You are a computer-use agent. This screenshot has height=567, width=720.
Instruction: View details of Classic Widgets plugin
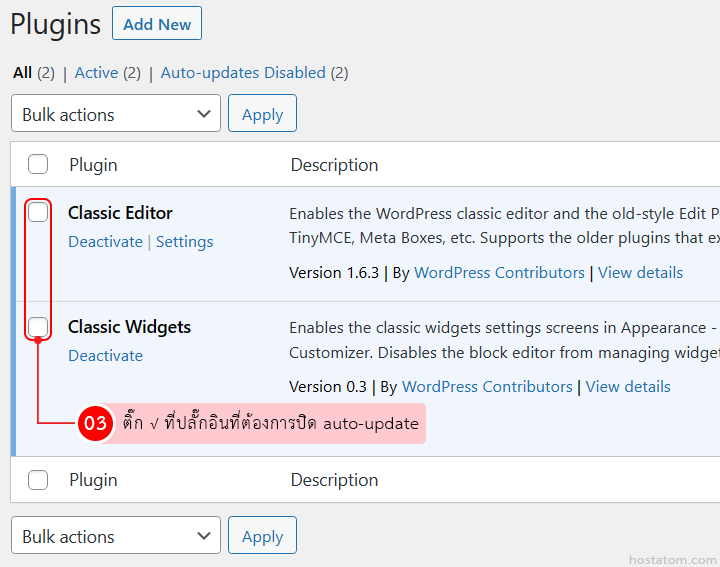pyautogui.click(x=628, y=387)
